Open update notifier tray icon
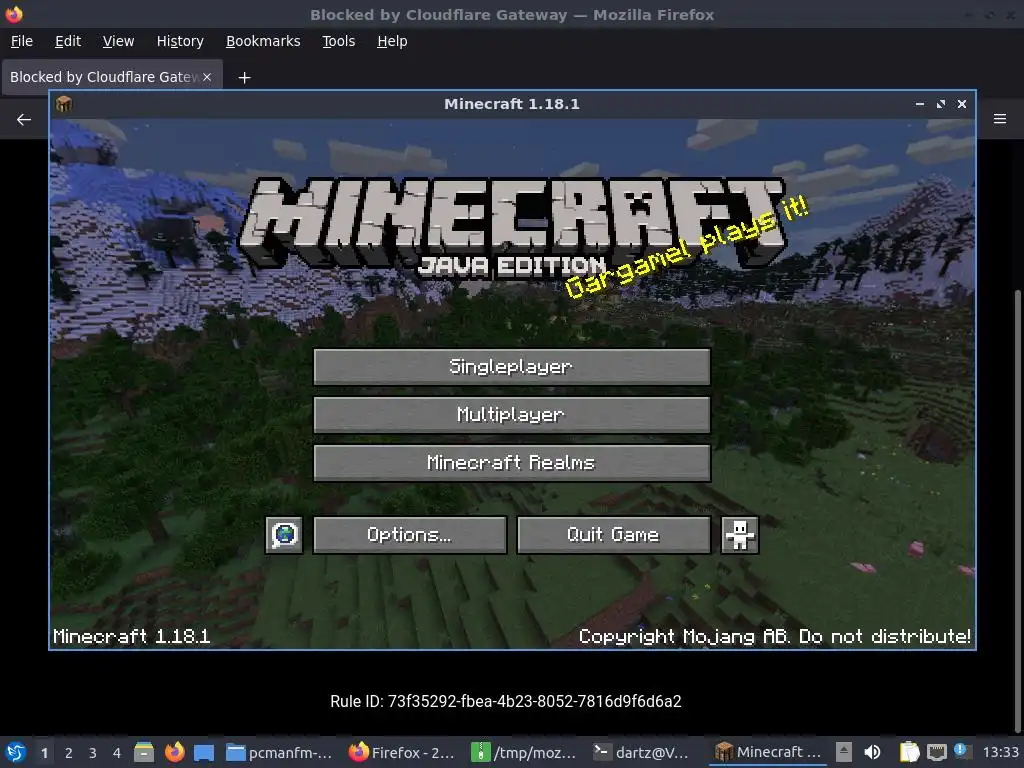The height and width of the screenshot is (768, 1024). coord(961,751)
